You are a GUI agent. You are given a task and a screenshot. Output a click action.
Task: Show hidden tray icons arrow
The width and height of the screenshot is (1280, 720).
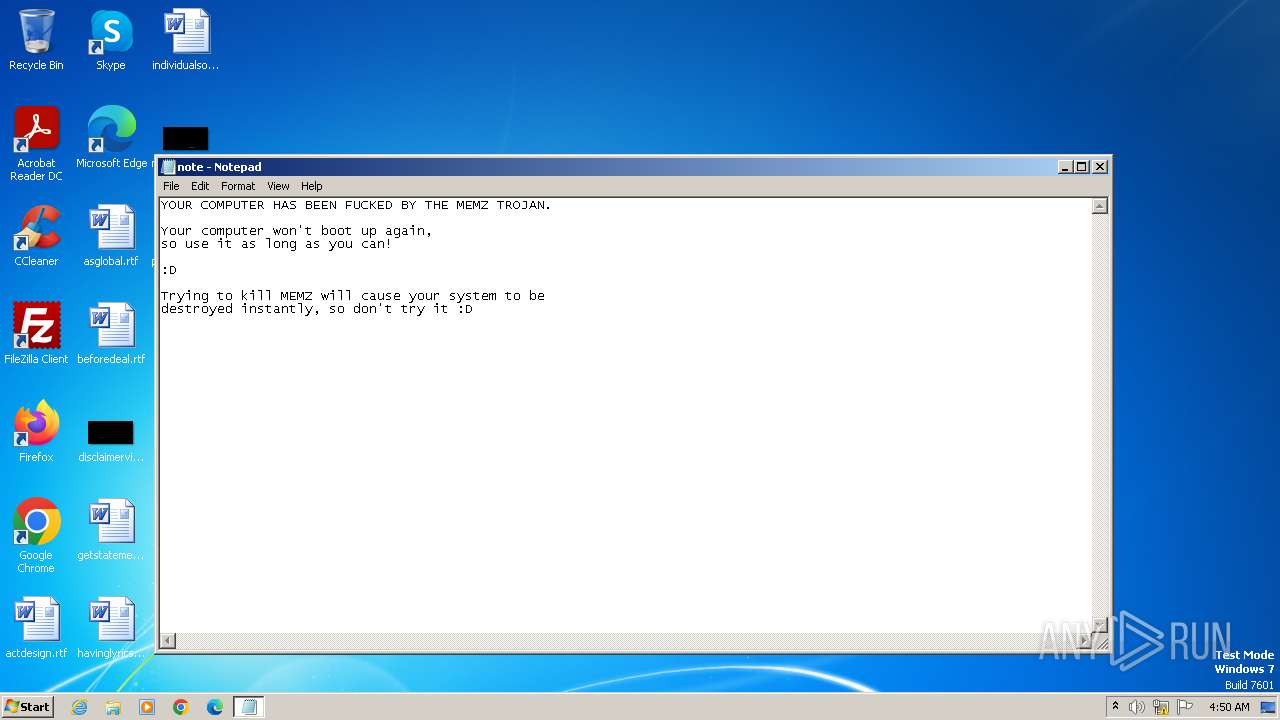pyautogui.click(x=1115, y=706)
